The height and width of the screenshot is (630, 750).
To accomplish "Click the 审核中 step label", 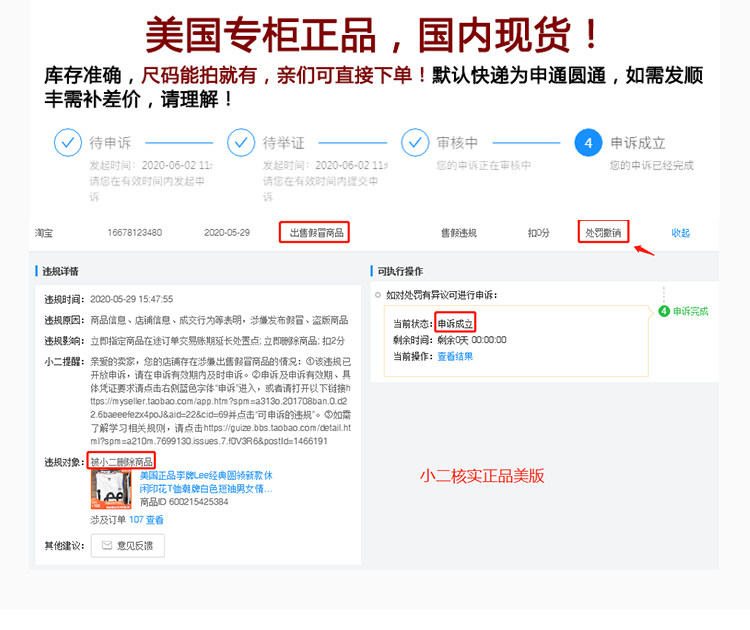I will tap(457, 143).
